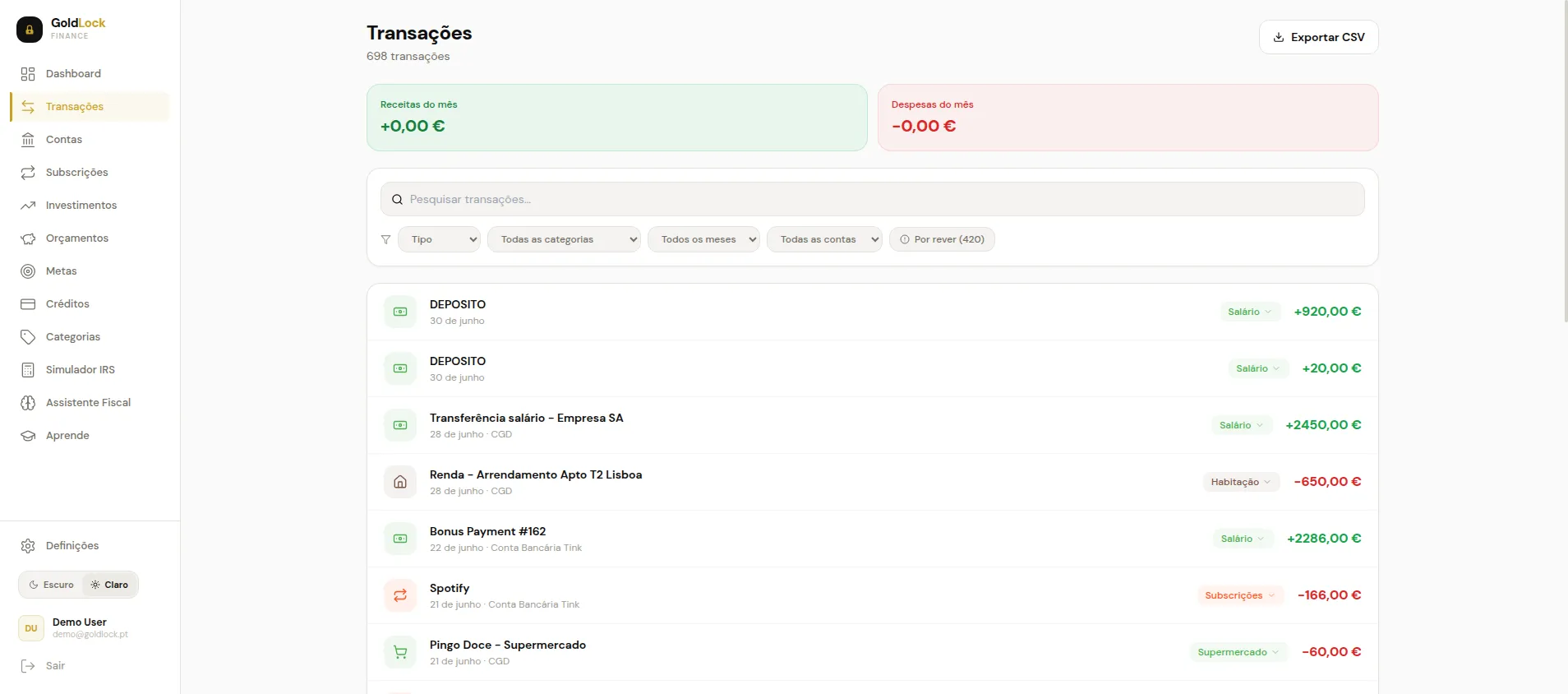Switch theme to Claro
Image resolution: width=1568 pixels, height=694 pixels.
(109, 585)
